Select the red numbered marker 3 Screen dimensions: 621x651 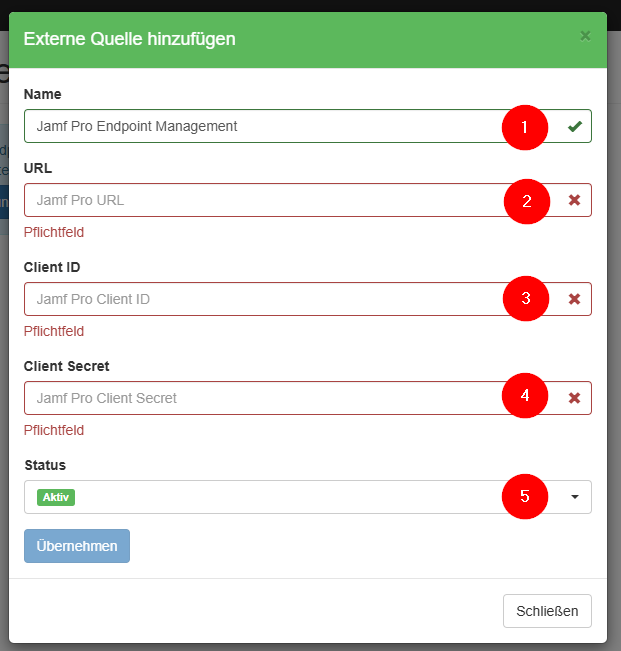pos(525,299)
